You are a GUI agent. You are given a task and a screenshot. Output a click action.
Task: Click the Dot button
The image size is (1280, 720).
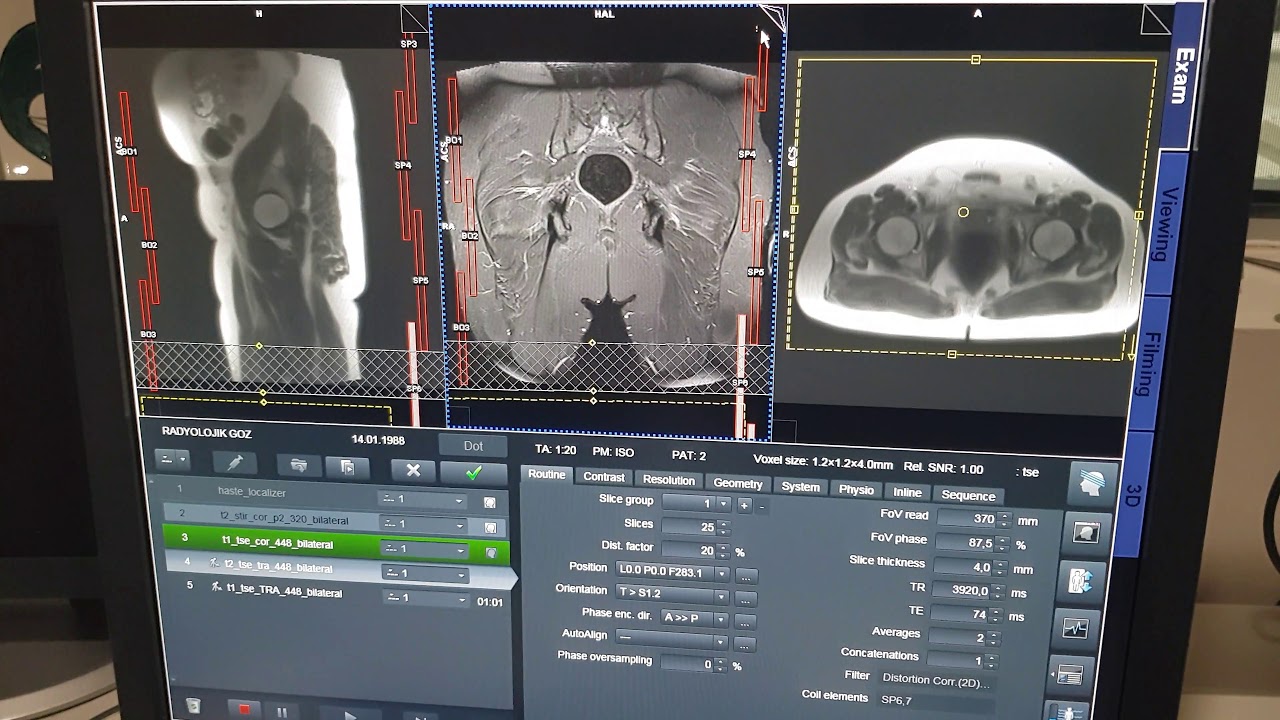point(473,446)
